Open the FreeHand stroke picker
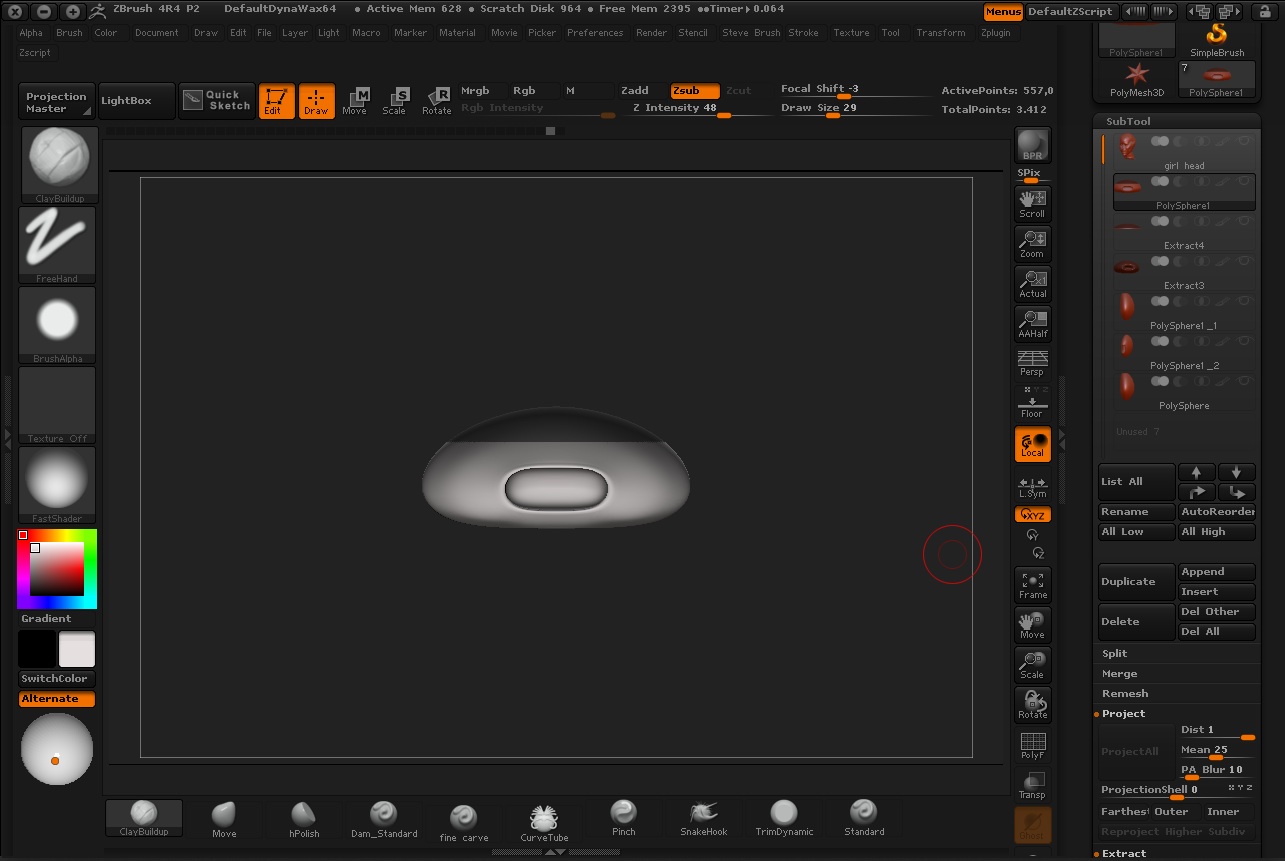This screenshot has height=861, width=1285. [57, 245]
